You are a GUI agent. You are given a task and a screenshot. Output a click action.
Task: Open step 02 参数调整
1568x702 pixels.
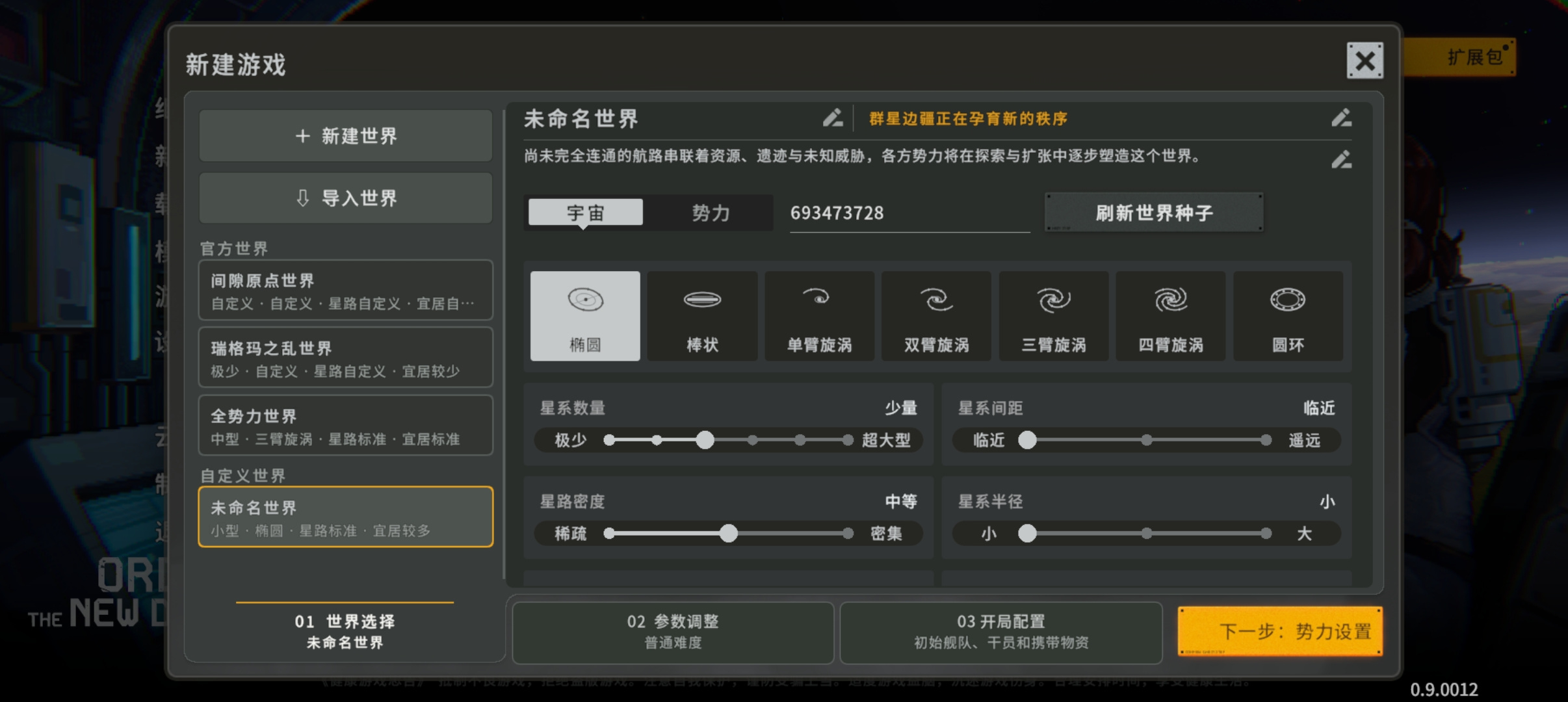click(x=673, y=632)
